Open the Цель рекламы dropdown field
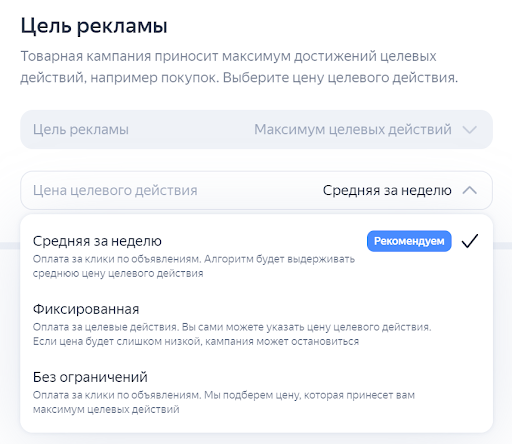512x444 pixels. click(x=256, y=130)
